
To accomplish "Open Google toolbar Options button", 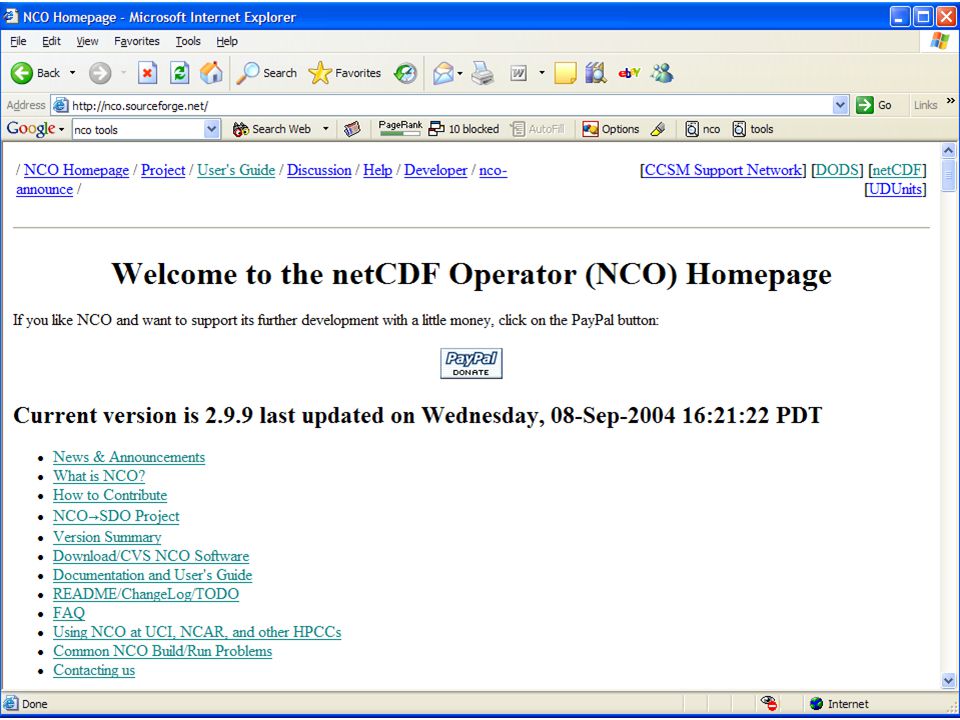I will [610, 129].
